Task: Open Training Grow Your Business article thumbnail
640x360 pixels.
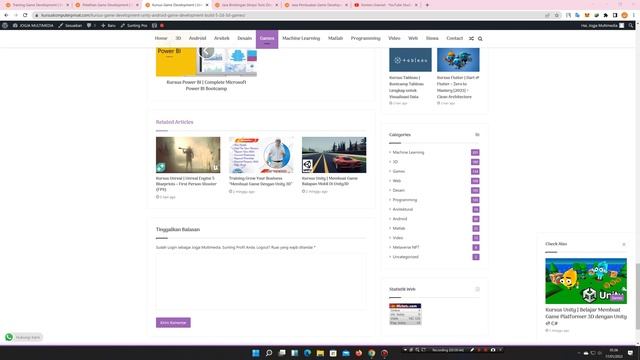Action: [x=261, y=155]
